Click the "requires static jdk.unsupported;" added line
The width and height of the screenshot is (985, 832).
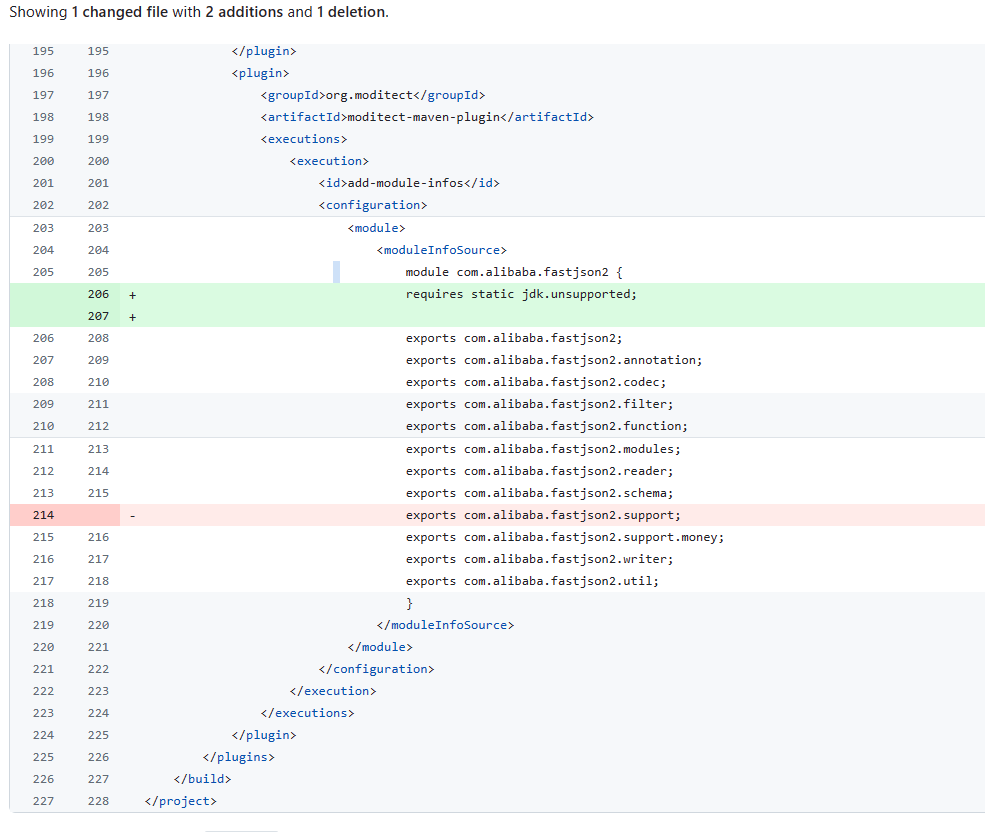point(520,294)
